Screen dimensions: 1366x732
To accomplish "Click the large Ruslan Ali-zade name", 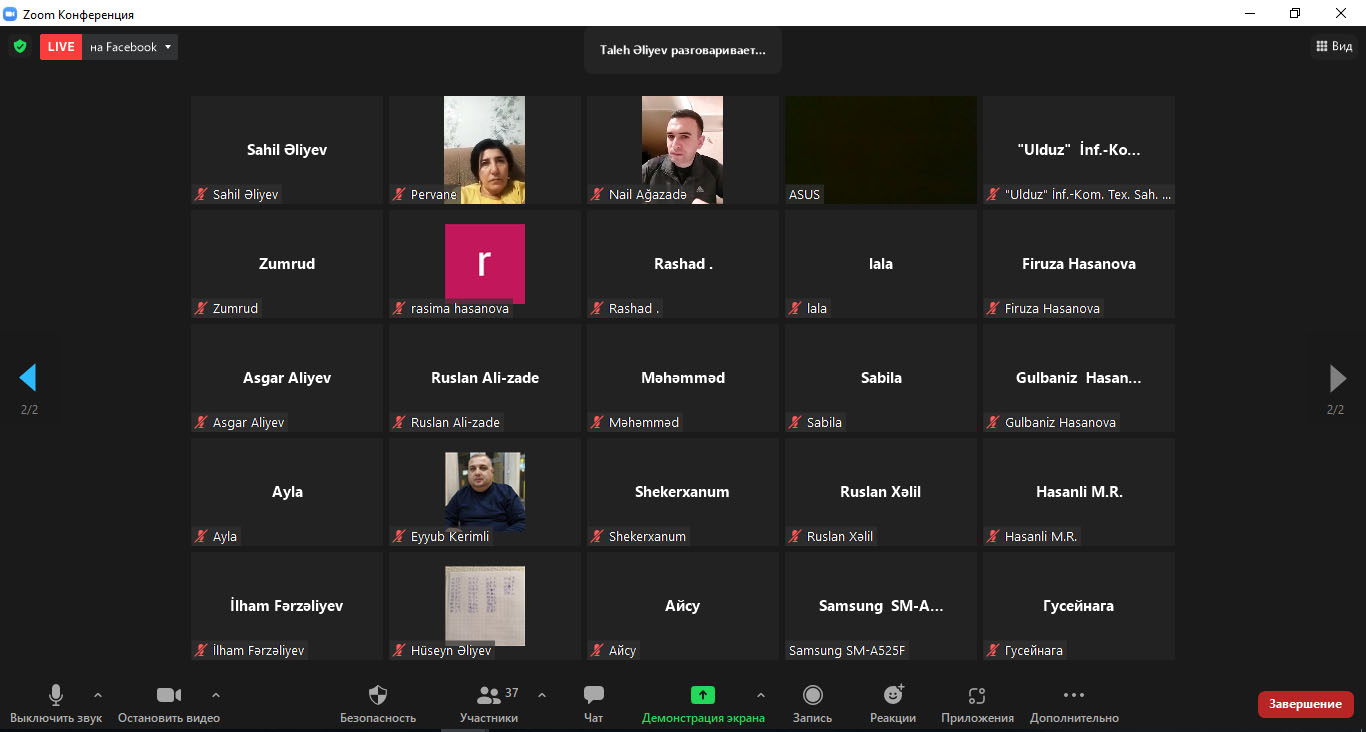I will pos(485,378).
